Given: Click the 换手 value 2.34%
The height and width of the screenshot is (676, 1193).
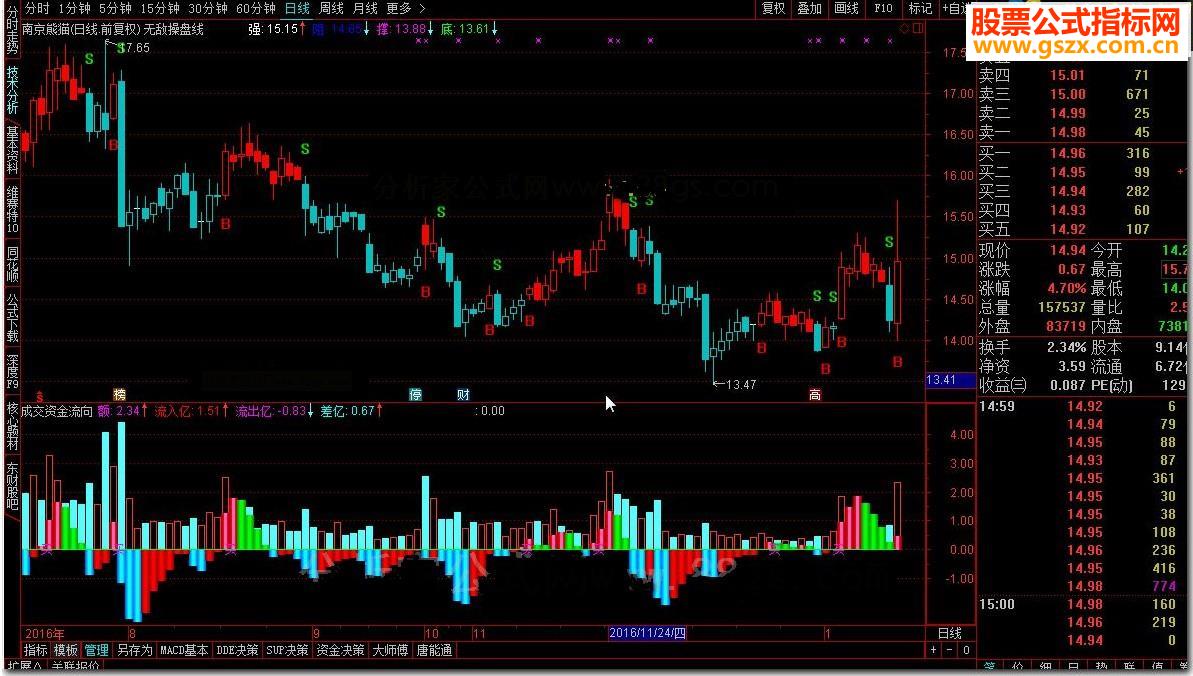Looking at the screenshot, I should click(1066, 347).
